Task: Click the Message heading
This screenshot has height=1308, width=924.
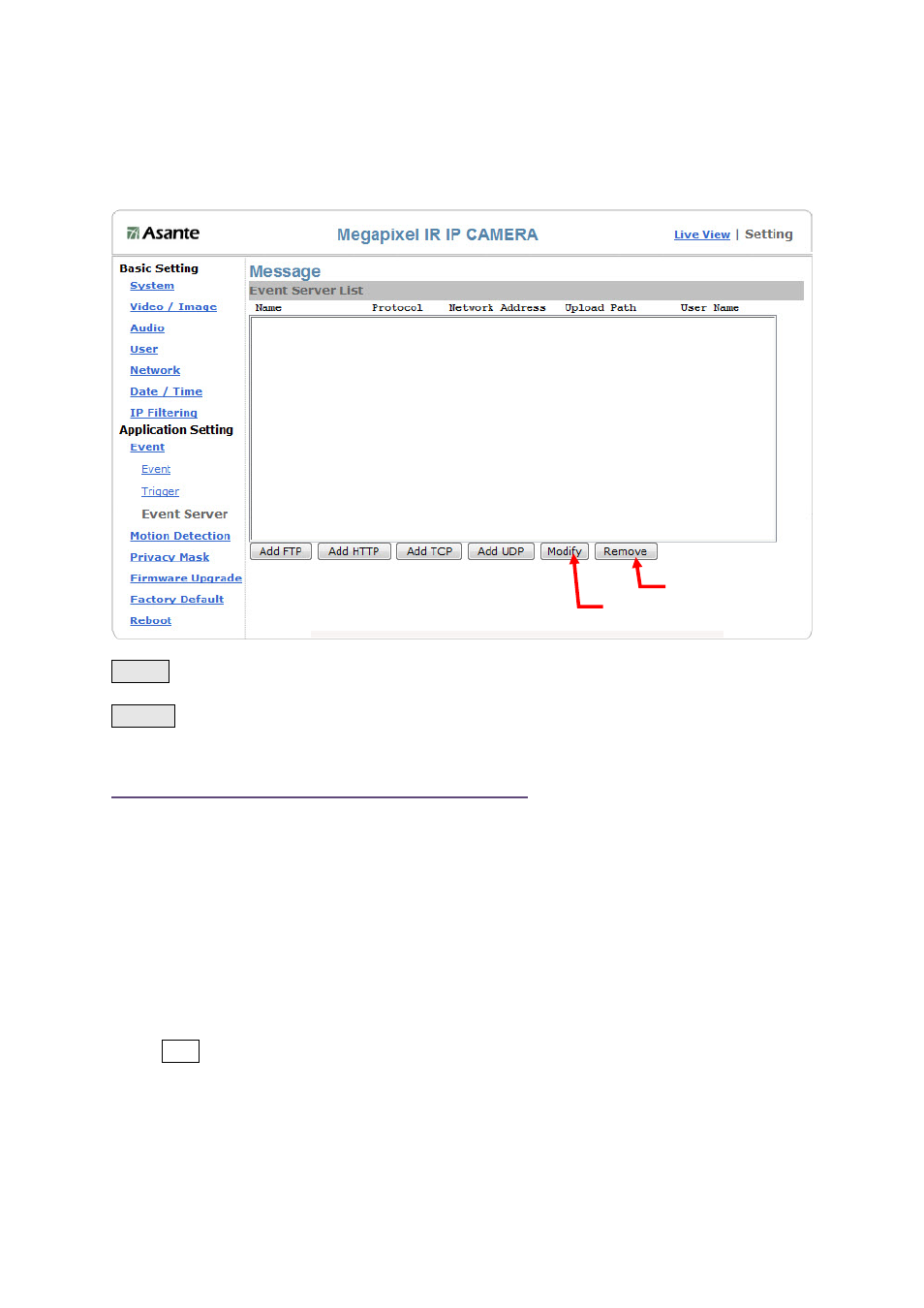Action: [x=285, y=271]
